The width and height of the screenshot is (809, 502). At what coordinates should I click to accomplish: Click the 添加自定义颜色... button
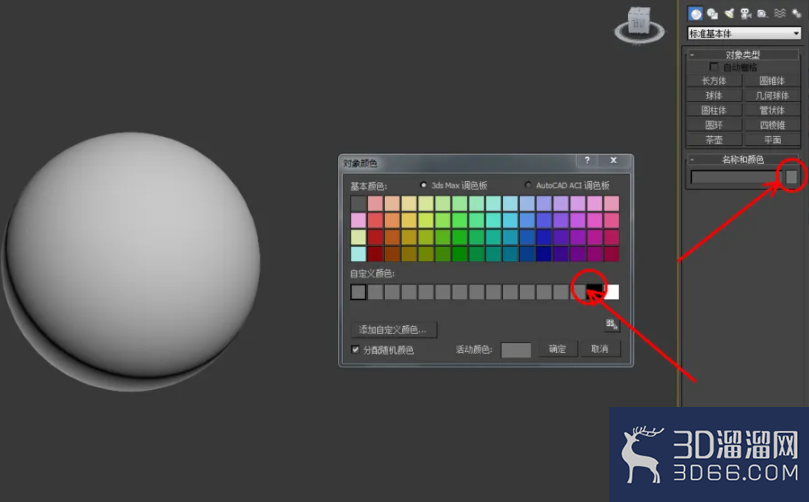tap(394, 330)
